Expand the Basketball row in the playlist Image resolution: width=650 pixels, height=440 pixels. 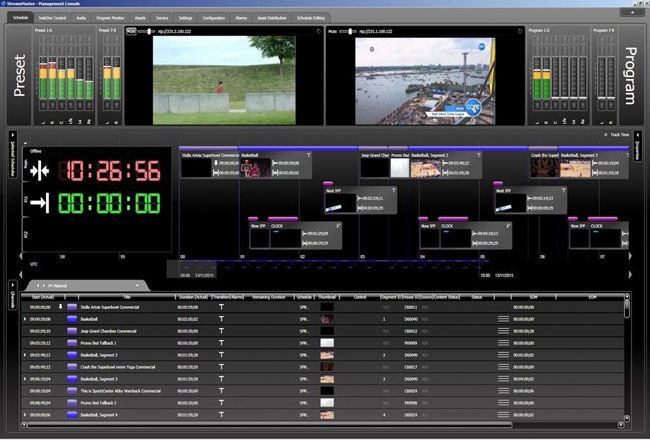pos(24,318)
